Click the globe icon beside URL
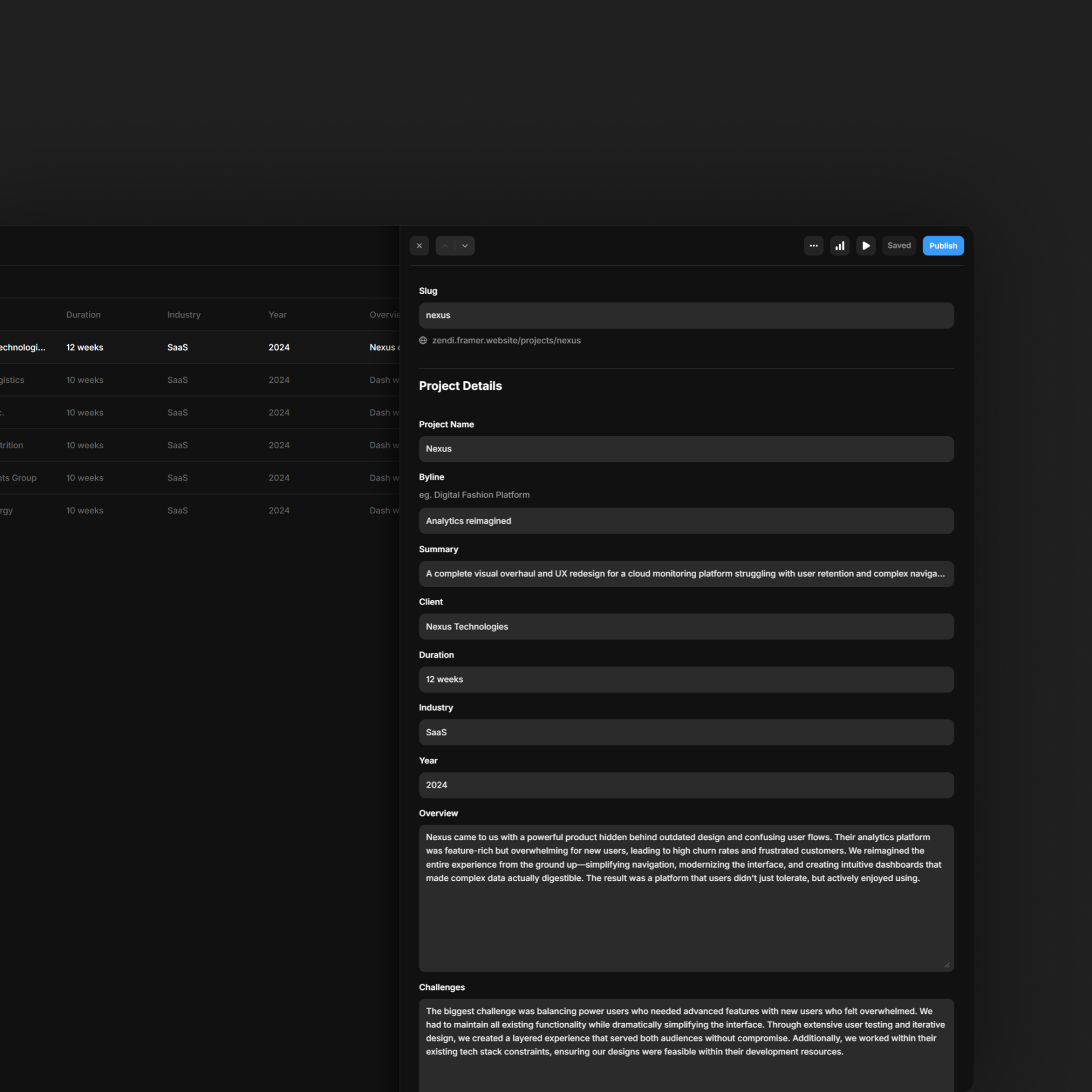 tap(423, 340)
